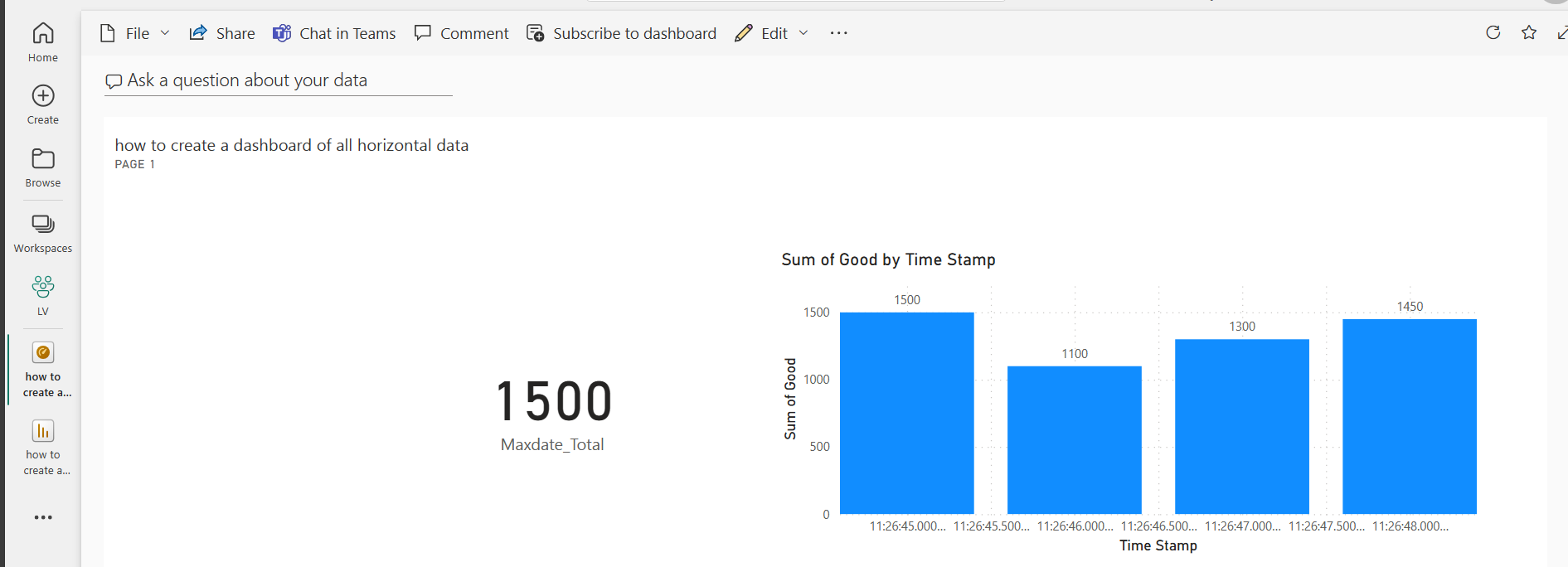Viewport: 1568px width, 567px height.
Task: Click the Ask a question about your data box
Action: click(x=278, y=80)
